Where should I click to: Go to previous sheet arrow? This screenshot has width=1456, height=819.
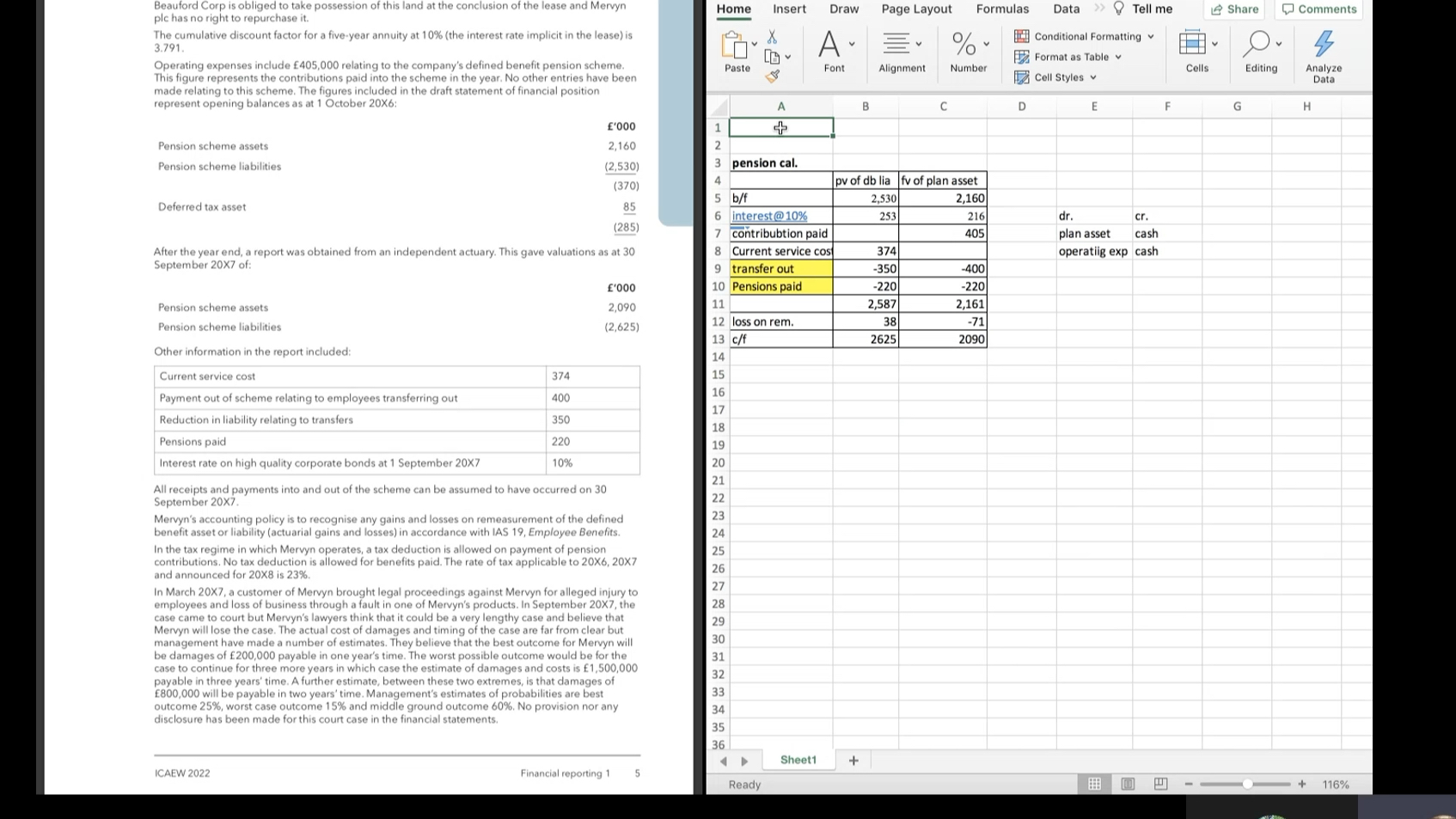click(723, 761)
